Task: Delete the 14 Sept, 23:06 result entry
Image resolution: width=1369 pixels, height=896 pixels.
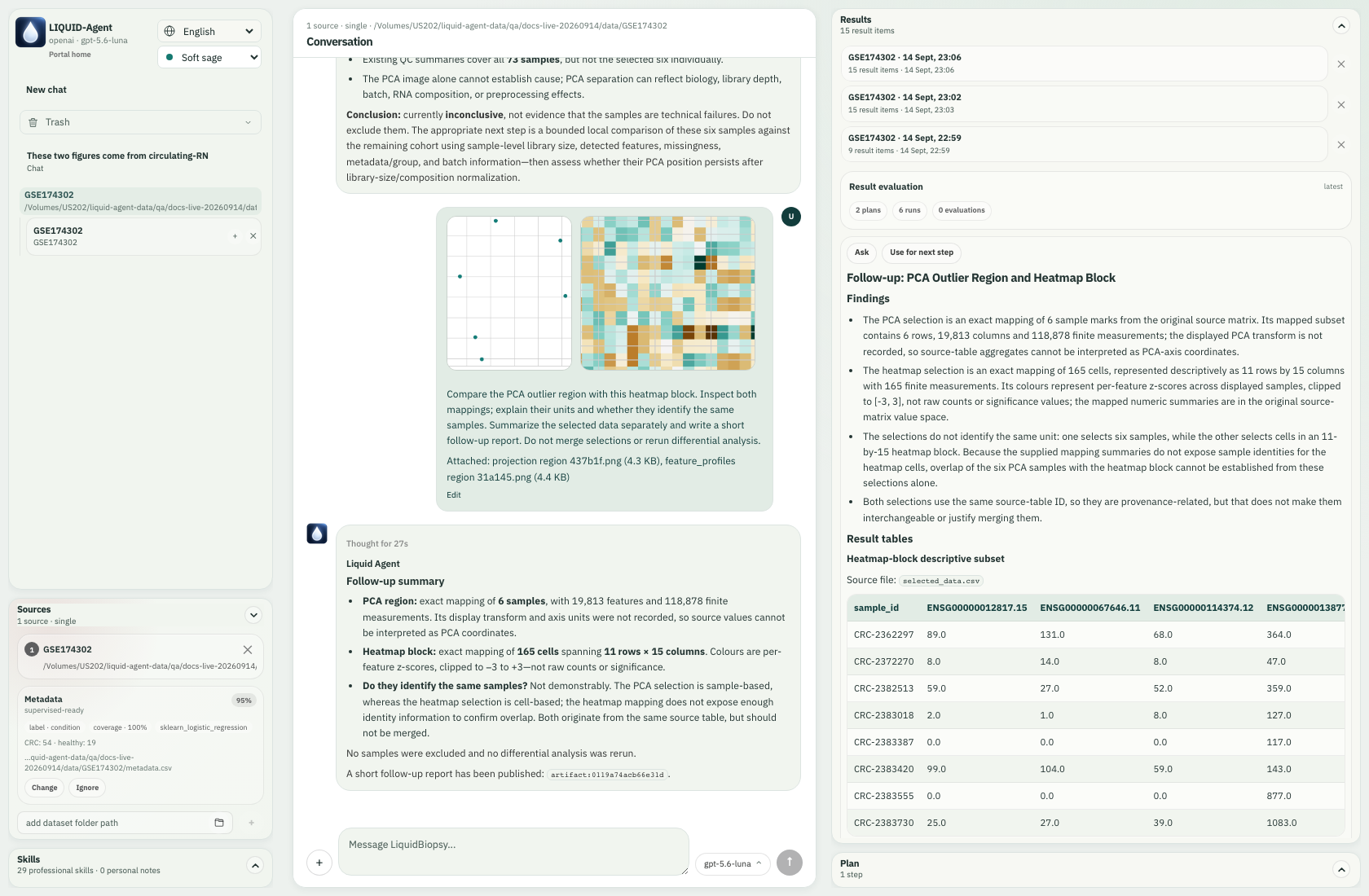Action: [1341, 64]
